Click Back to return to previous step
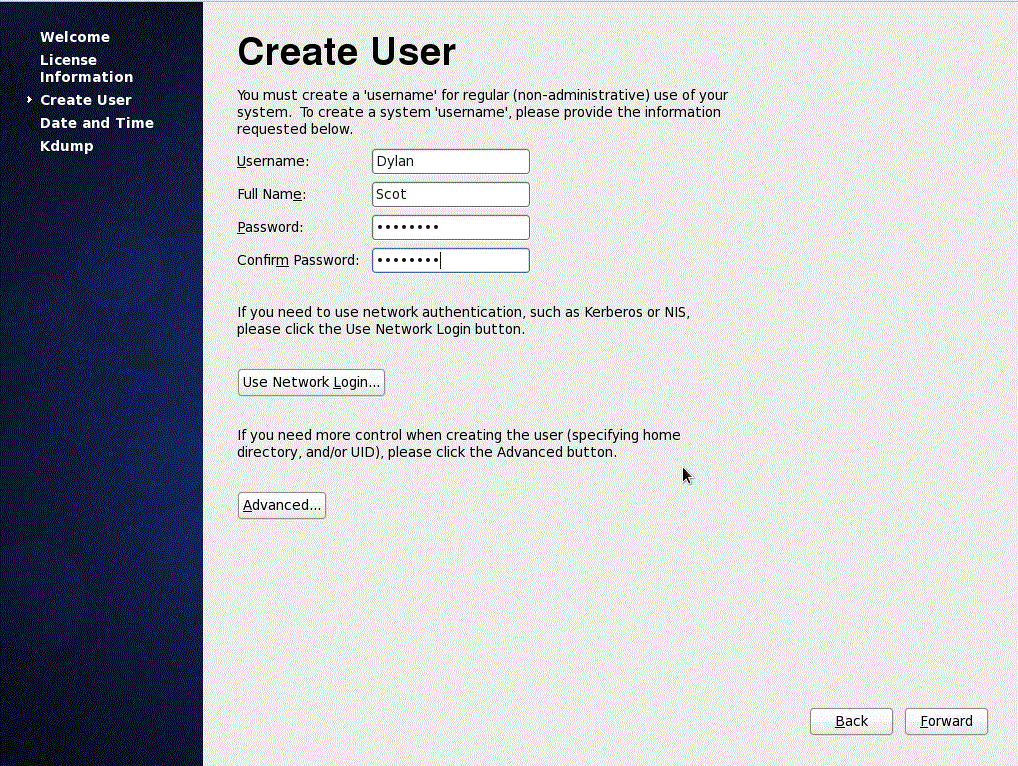Viewport: 1018px width, 766px height. pyautogui.click(x=851, y=721)
